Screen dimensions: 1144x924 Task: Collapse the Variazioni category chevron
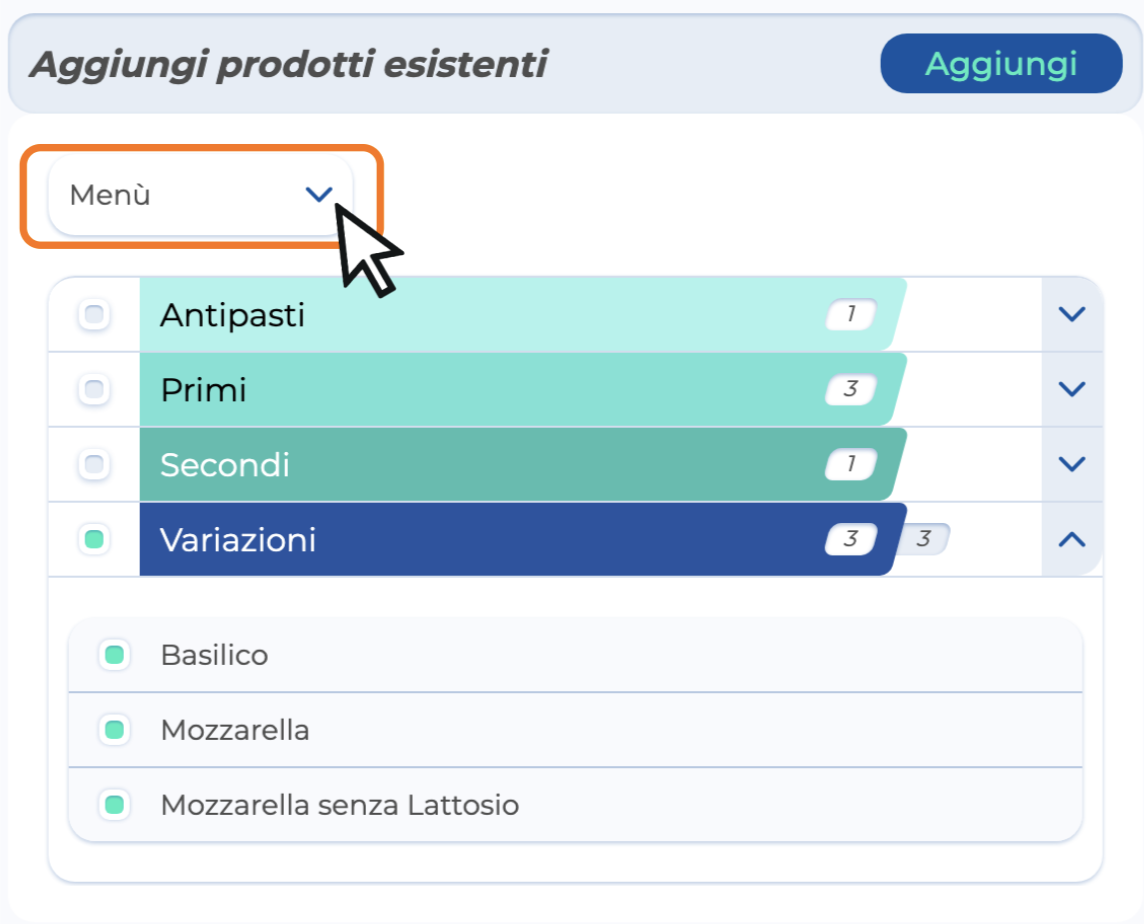click(x=1071, y=540)
